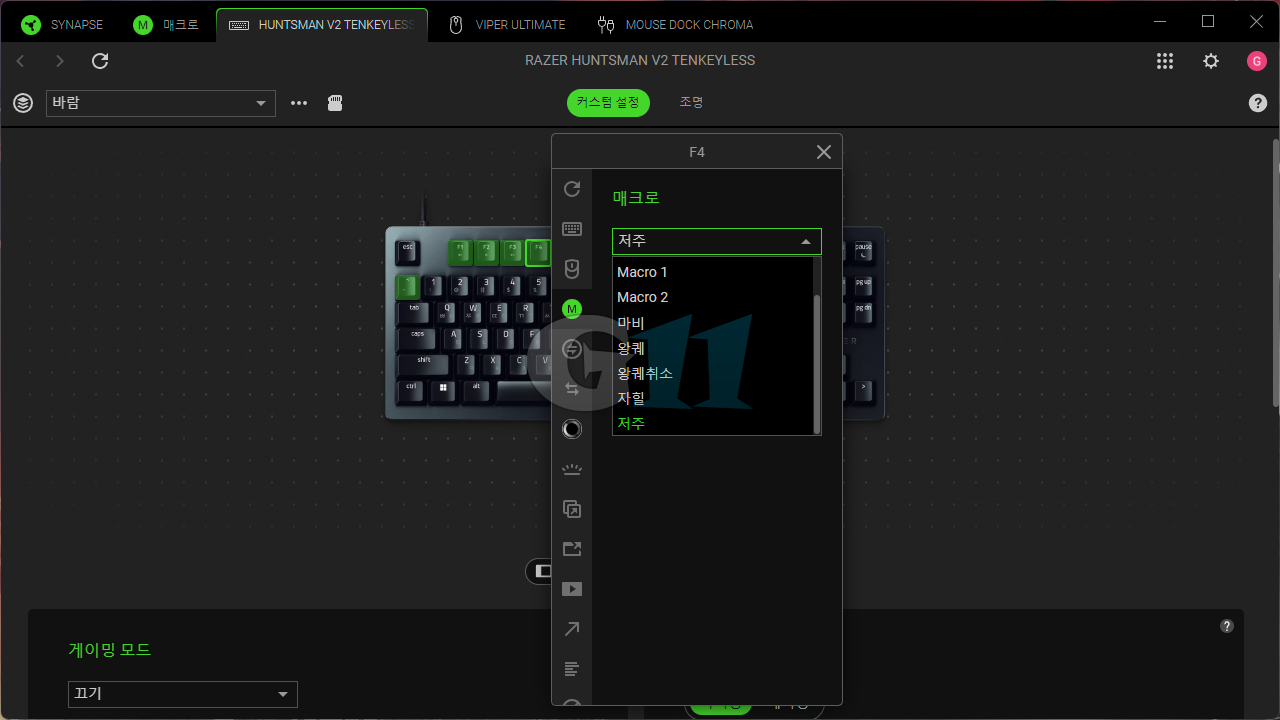The height and width of the screenshot is (720, 1280).
Task: Select the Default/reset icon in the F4 panel
Action: [x=572, y=189]
